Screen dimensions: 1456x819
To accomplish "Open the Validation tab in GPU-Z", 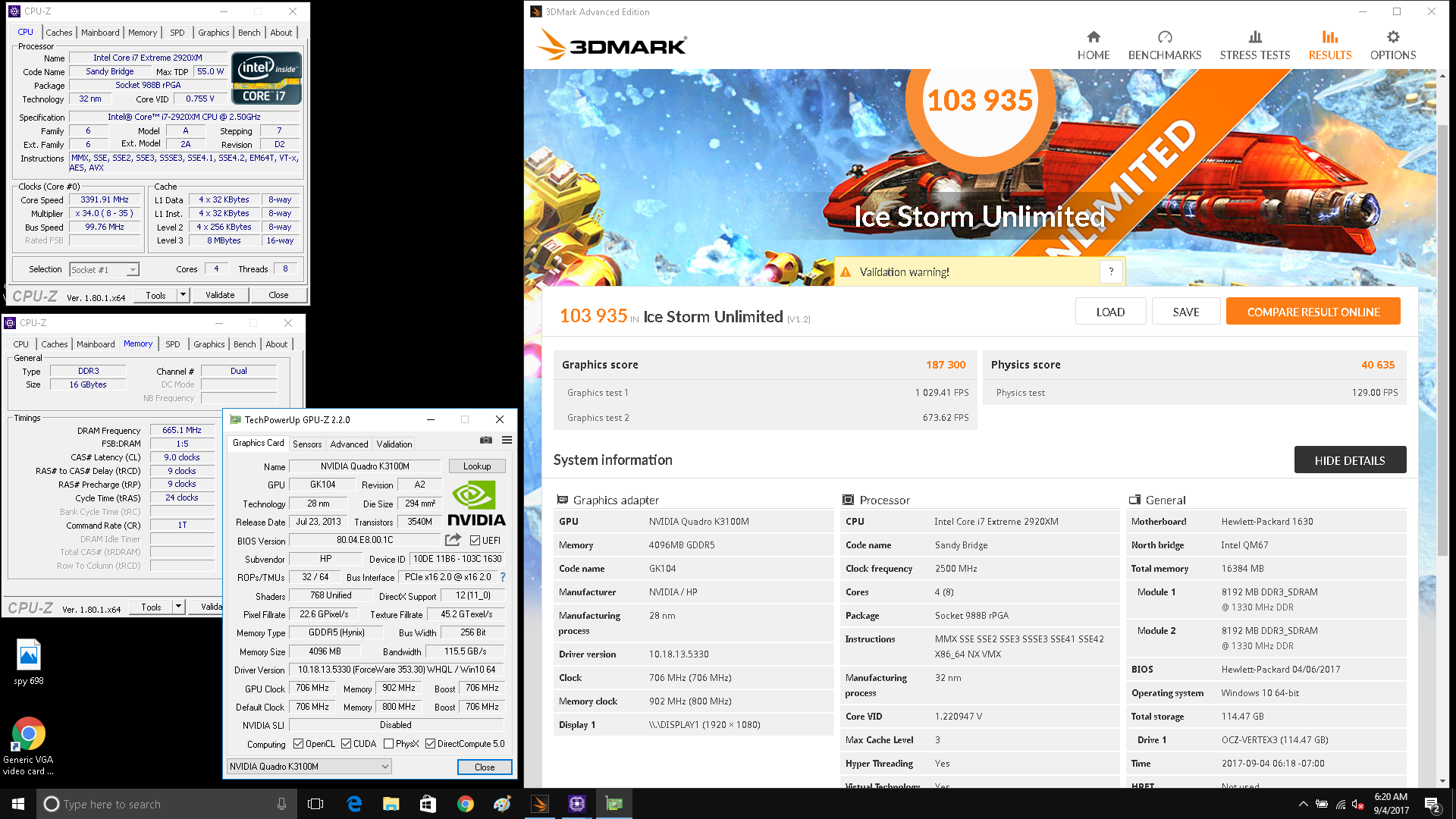I will pyautogui.click(x=394, y=444).
